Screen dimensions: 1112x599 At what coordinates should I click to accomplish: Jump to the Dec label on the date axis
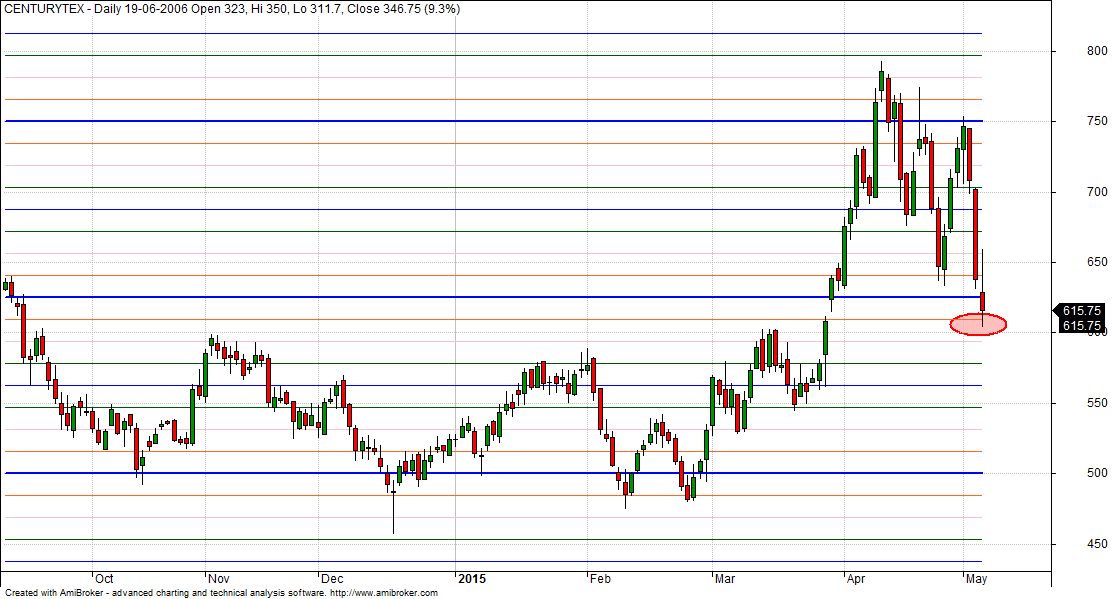[333, 578]
